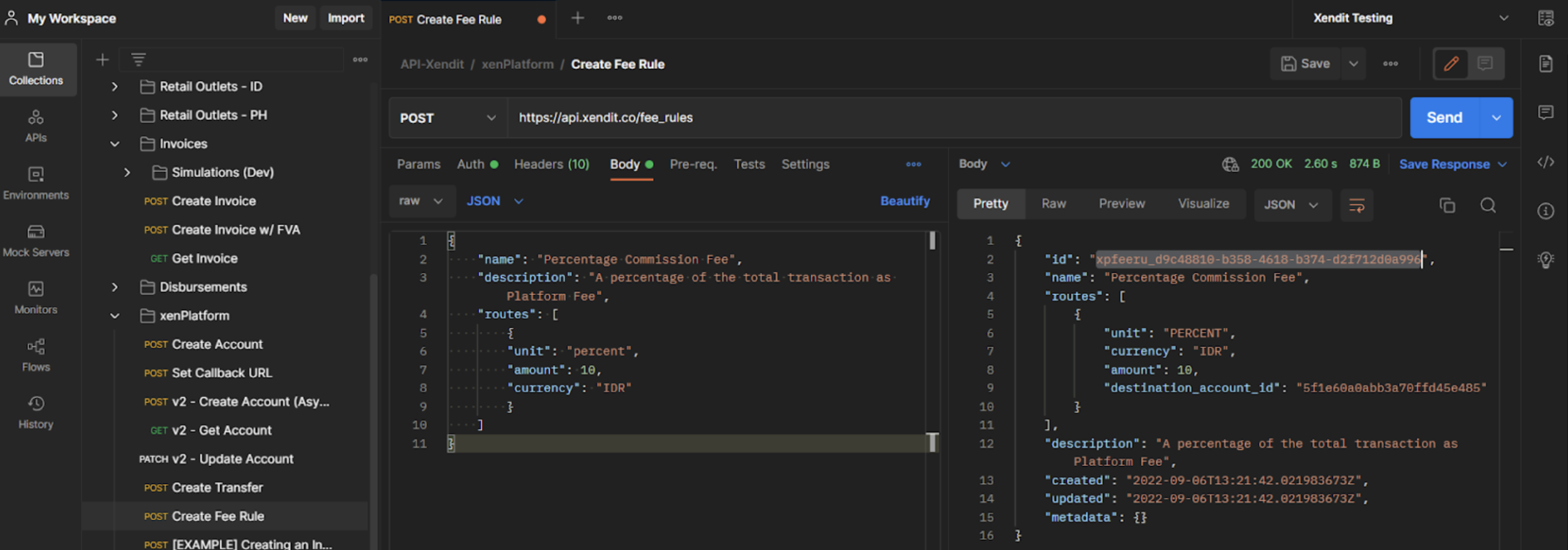
Task: Switch to edit mode pencil icon
Action: pos(1451,64)
